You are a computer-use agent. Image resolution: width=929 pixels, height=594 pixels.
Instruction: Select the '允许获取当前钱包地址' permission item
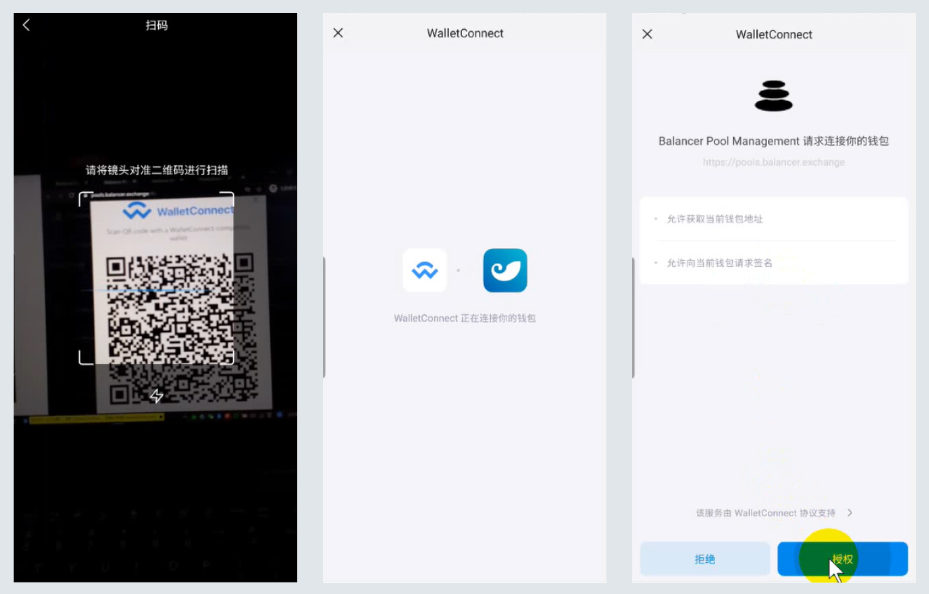[x=714, y=219]
